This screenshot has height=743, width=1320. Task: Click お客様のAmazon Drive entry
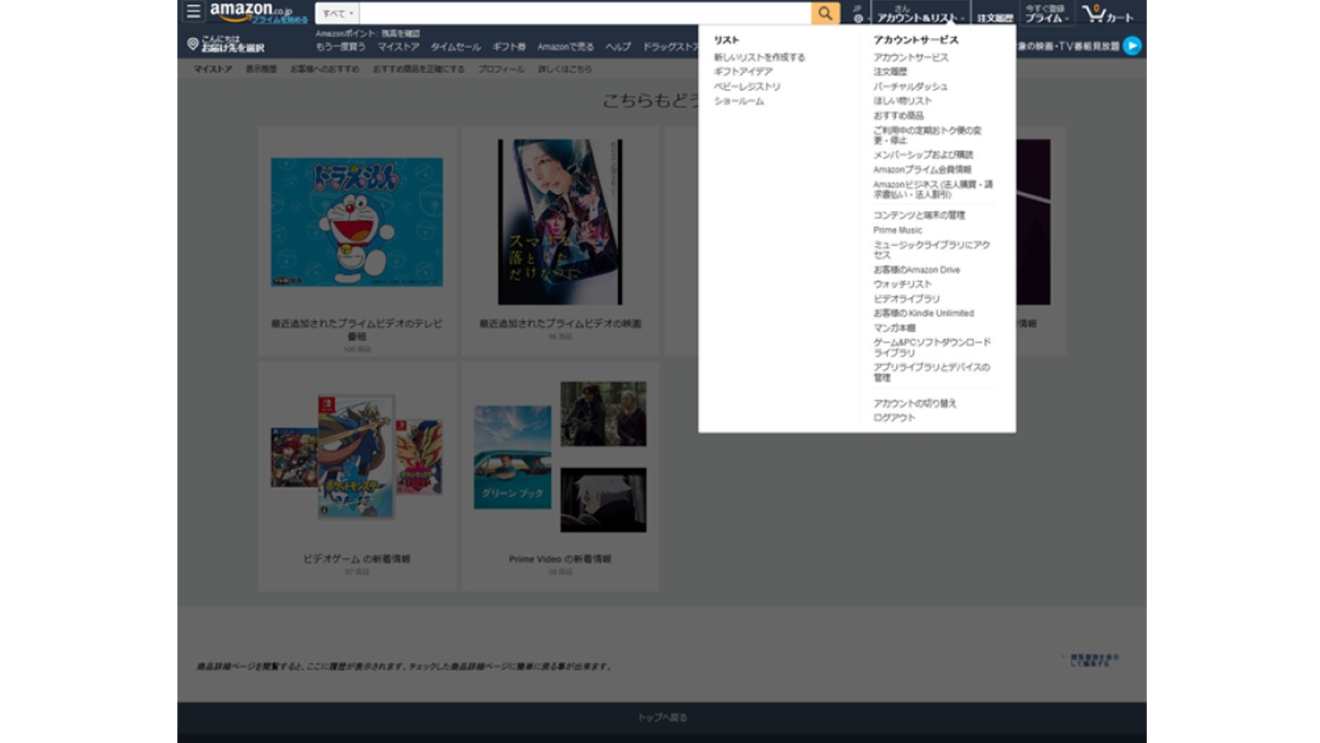click(x=916, y=270)
